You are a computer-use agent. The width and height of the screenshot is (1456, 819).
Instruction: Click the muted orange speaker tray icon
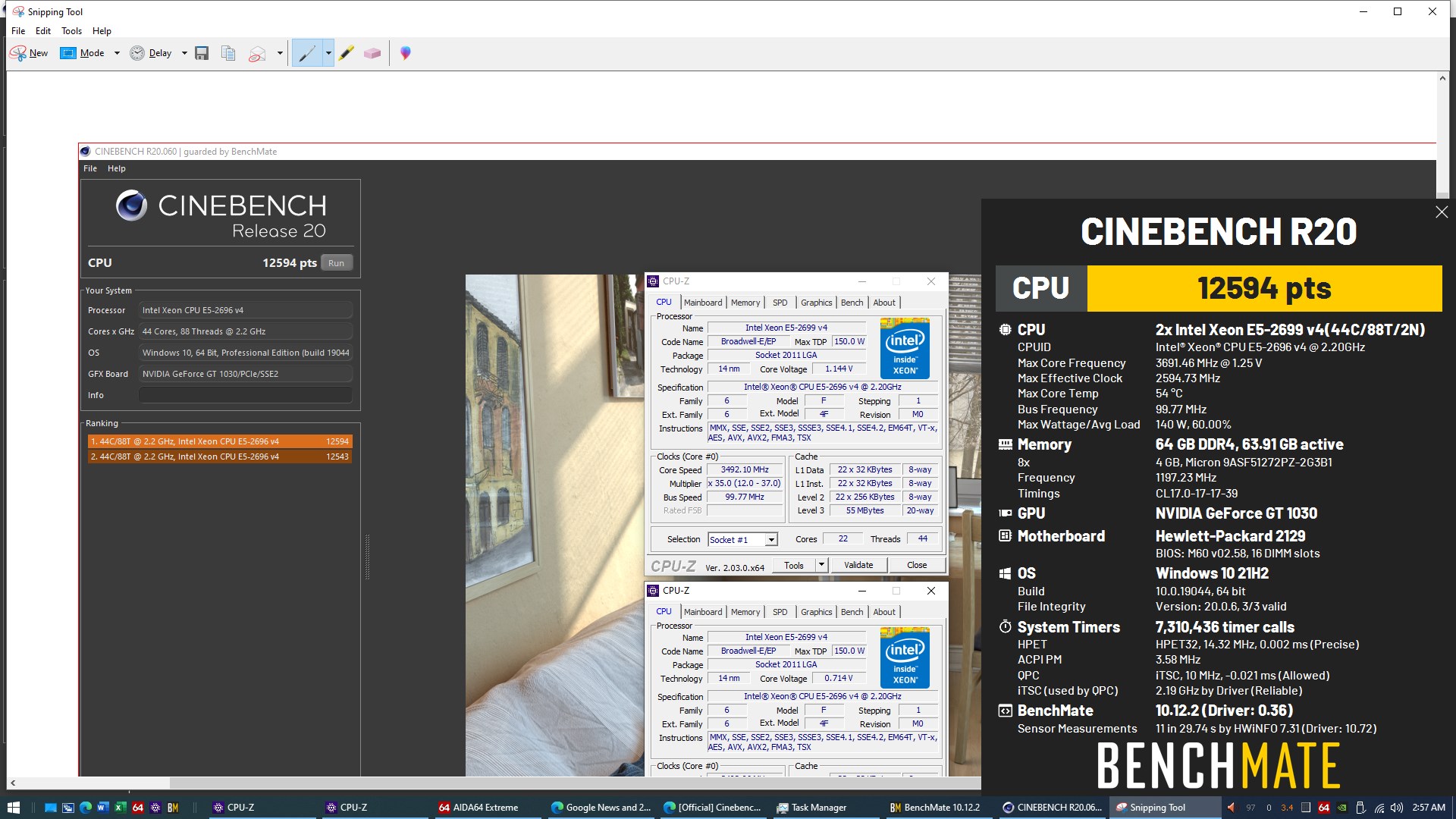pos(1231,808)
